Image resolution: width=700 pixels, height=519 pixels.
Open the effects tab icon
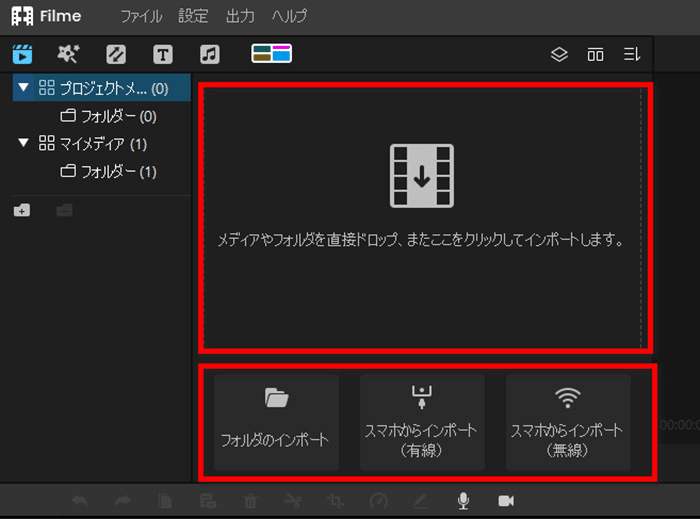click(68, 54)
